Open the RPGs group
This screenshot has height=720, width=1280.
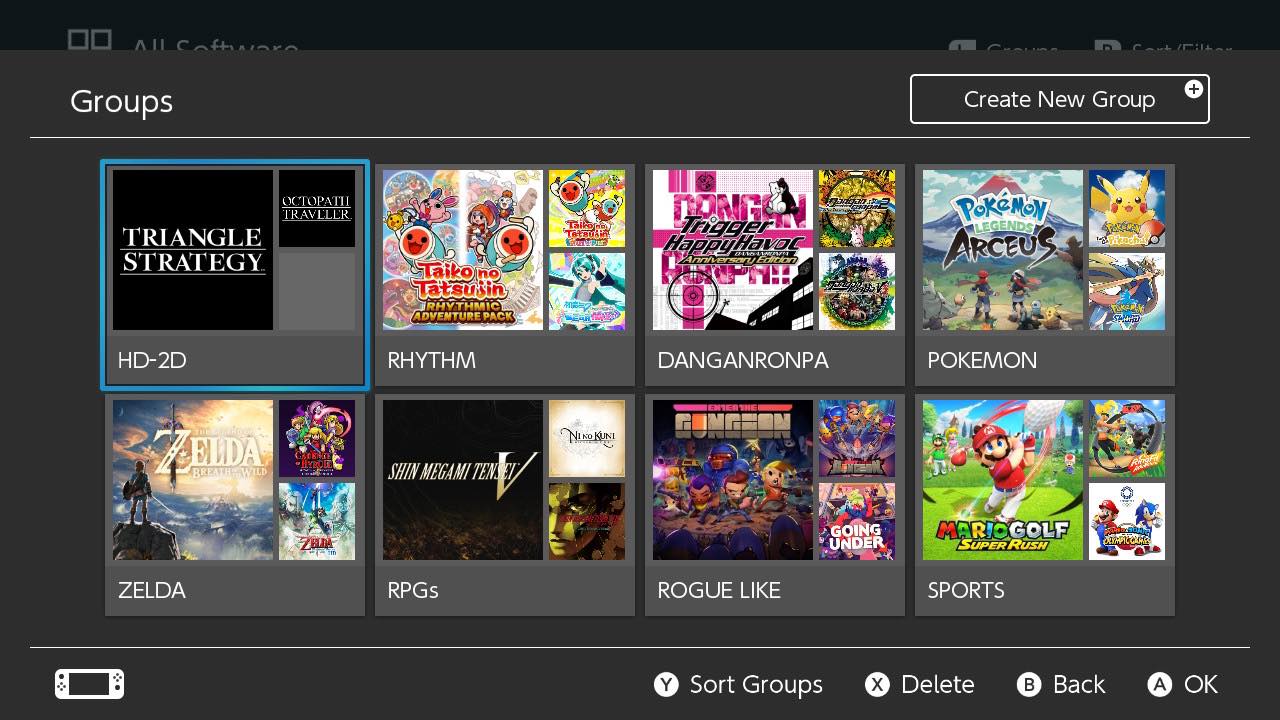(504, 590)
